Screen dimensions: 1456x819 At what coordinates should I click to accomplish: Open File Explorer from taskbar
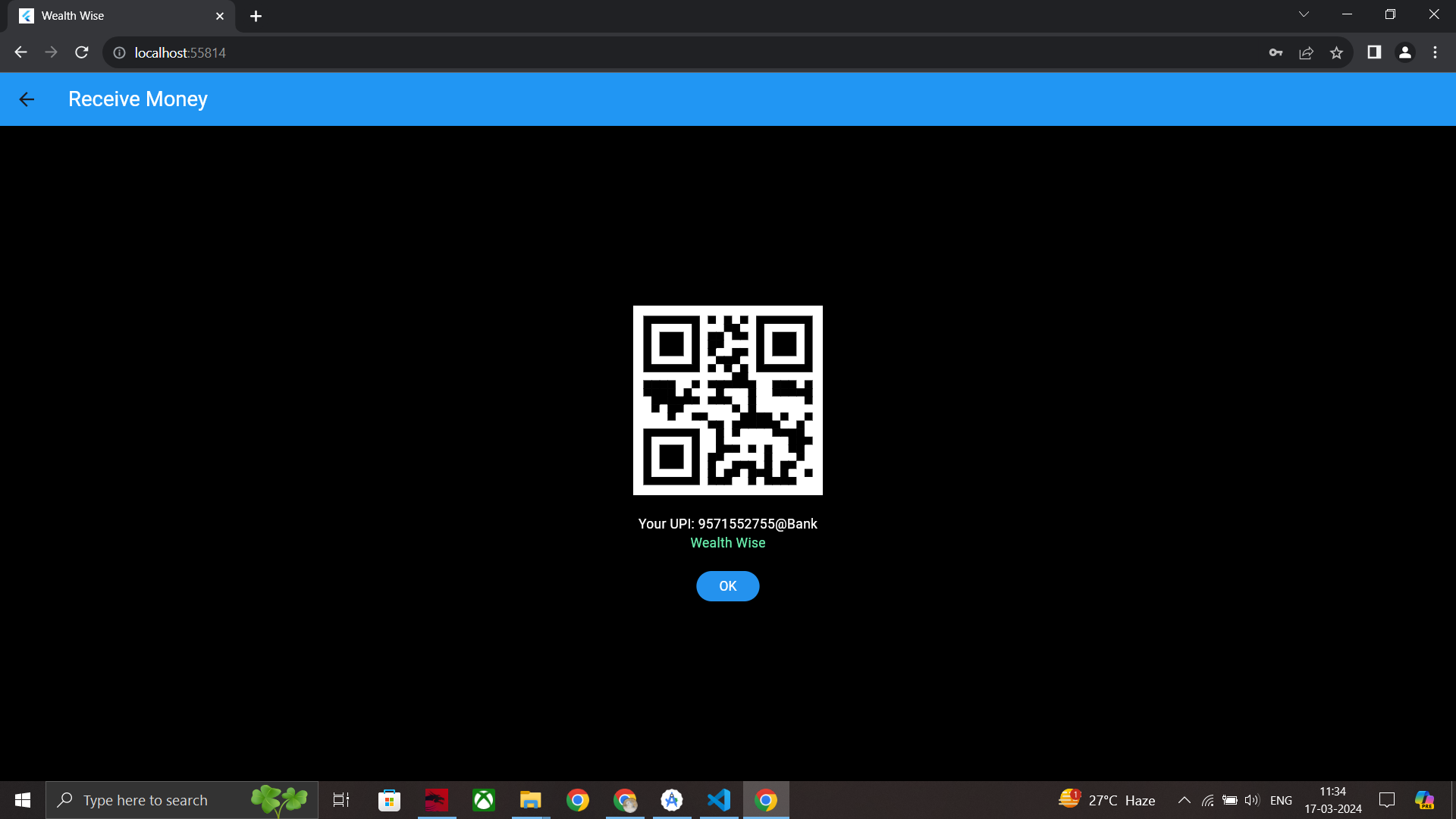[x=531, y=800]
